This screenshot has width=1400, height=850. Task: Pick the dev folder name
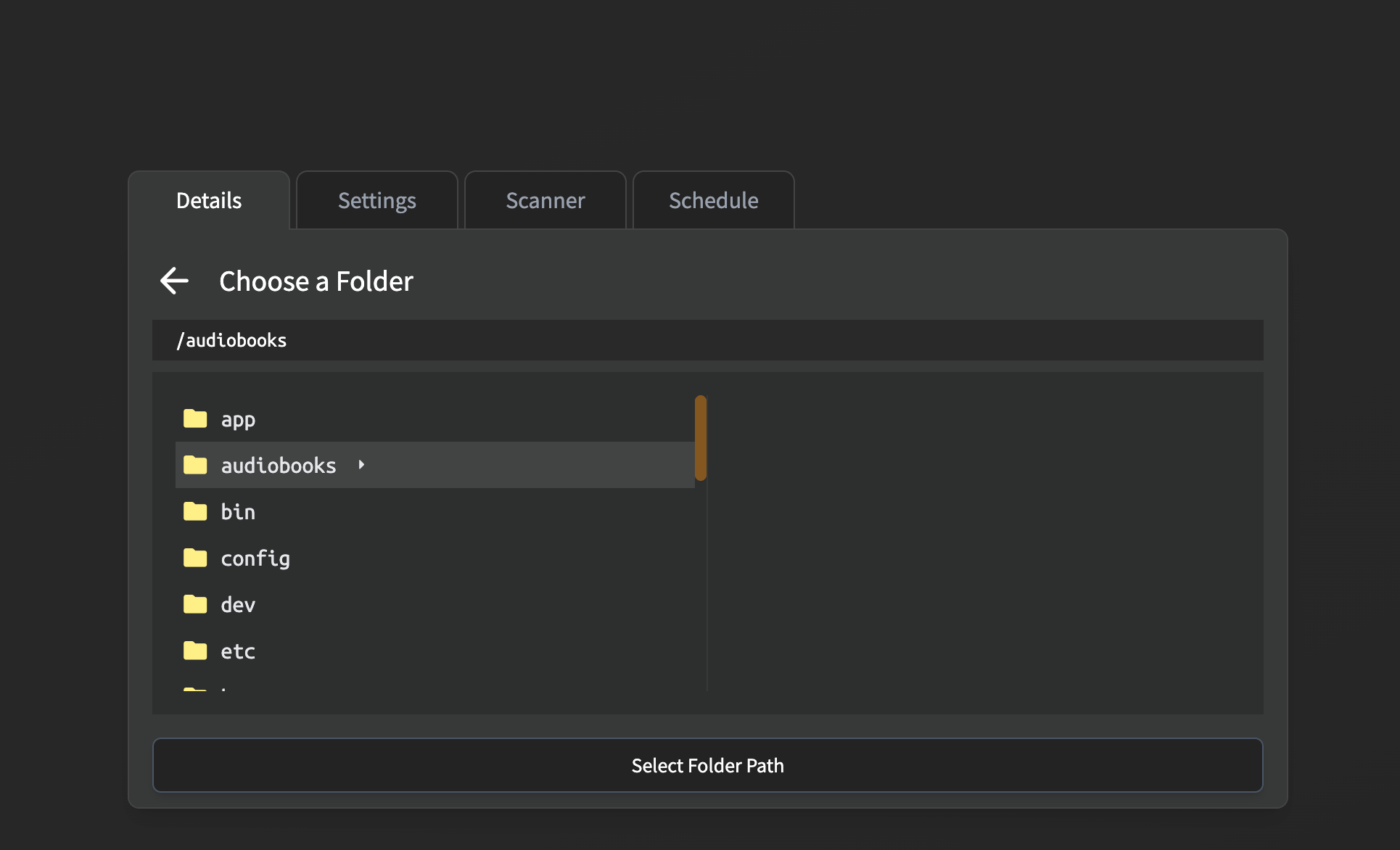click(238, 605)
